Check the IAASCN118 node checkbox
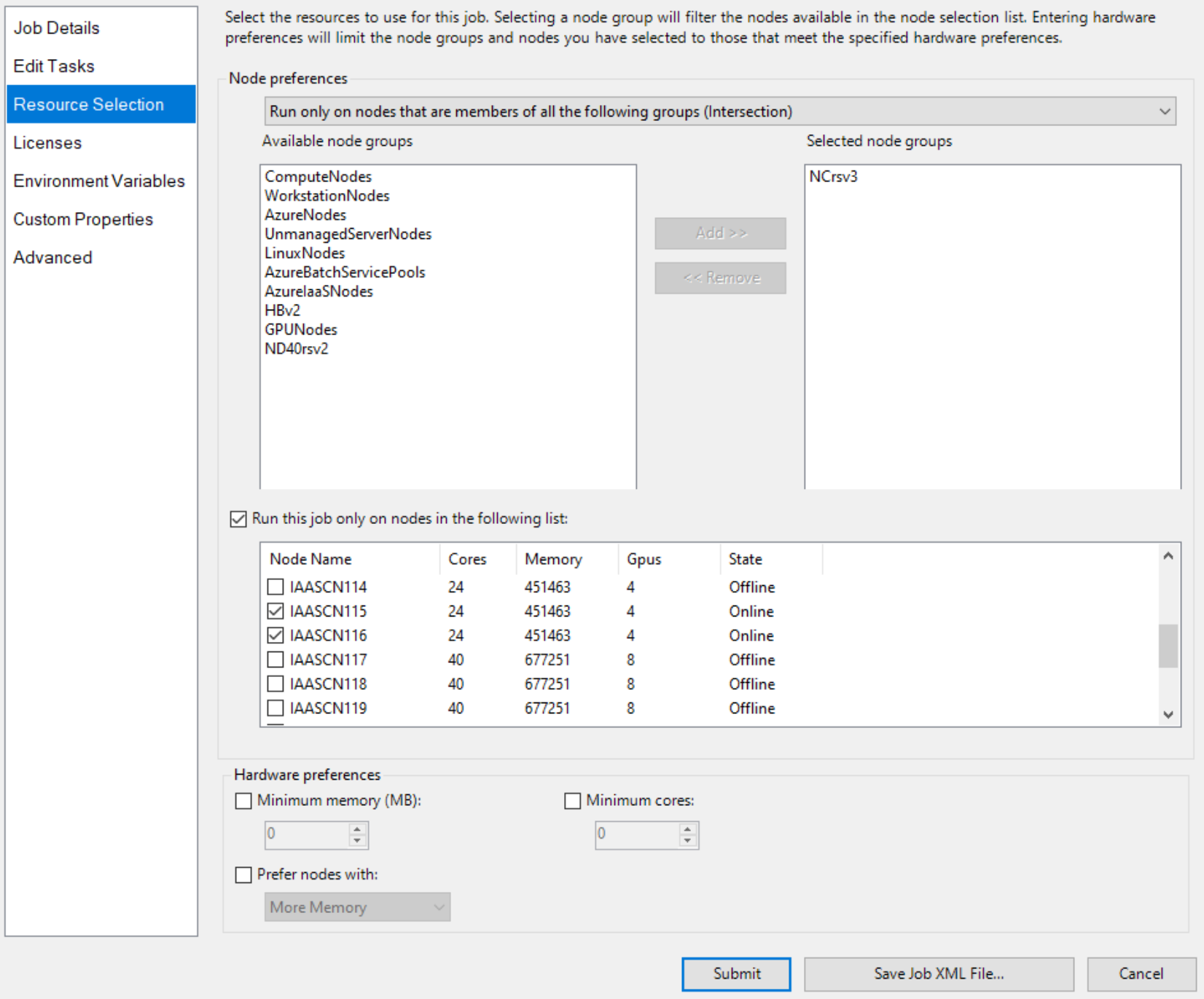Screen dimensions: 1204x999 (x=275, y=683)
